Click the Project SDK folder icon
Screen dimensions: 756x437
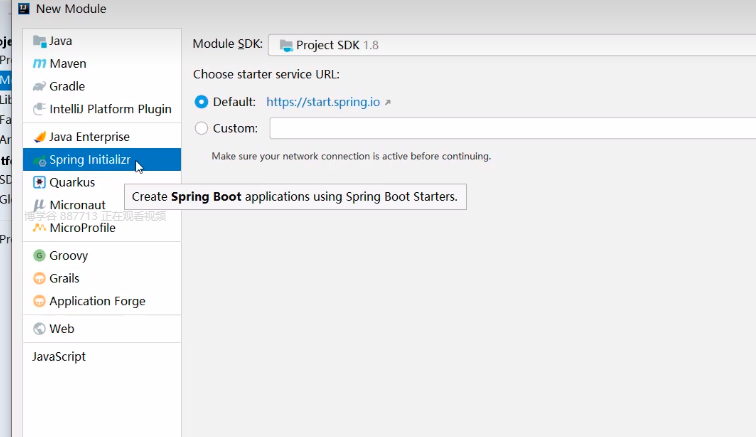[286, 45]
